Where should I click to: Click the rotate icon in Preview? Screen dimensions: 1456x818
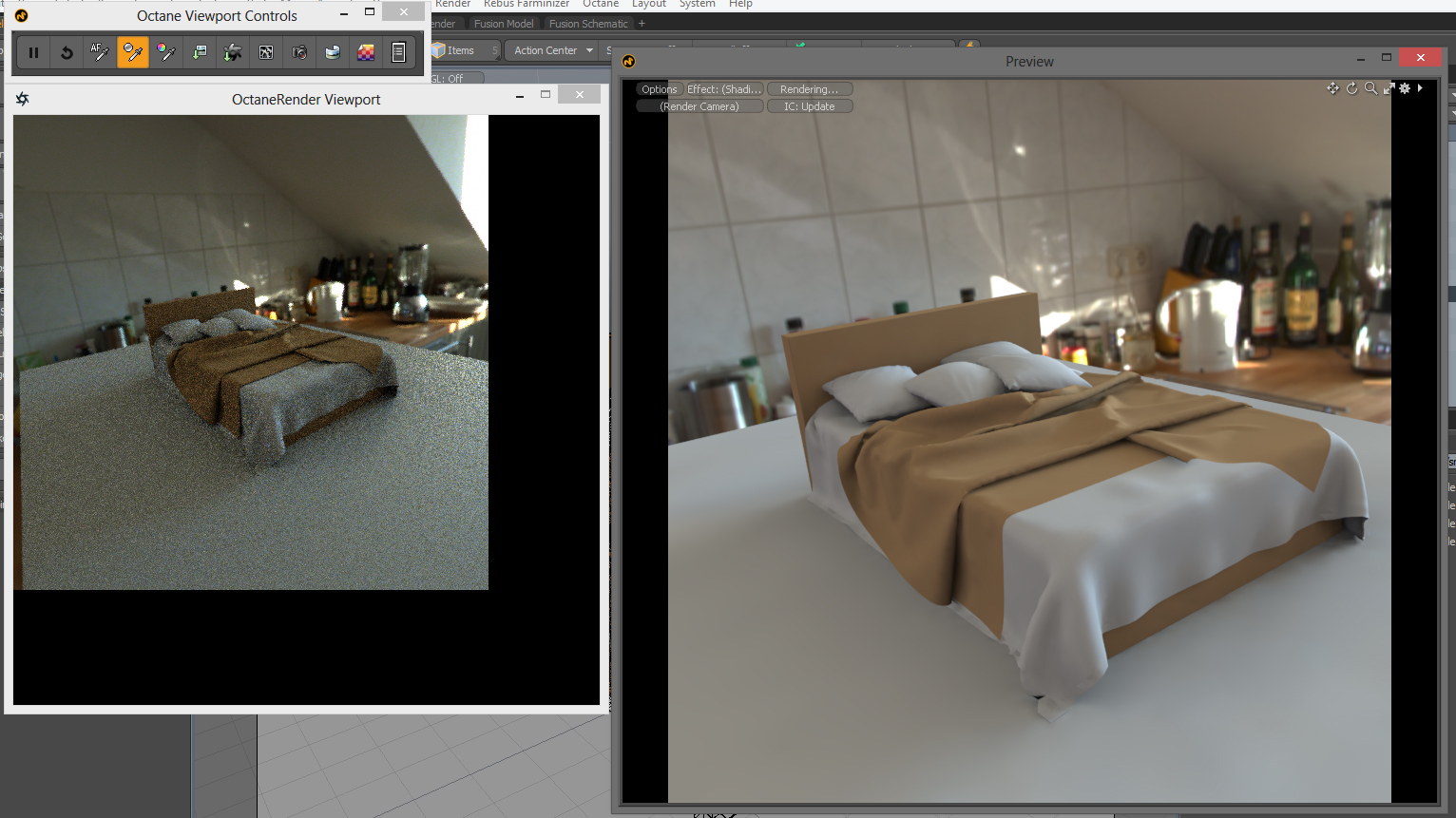click(1352, 88)
